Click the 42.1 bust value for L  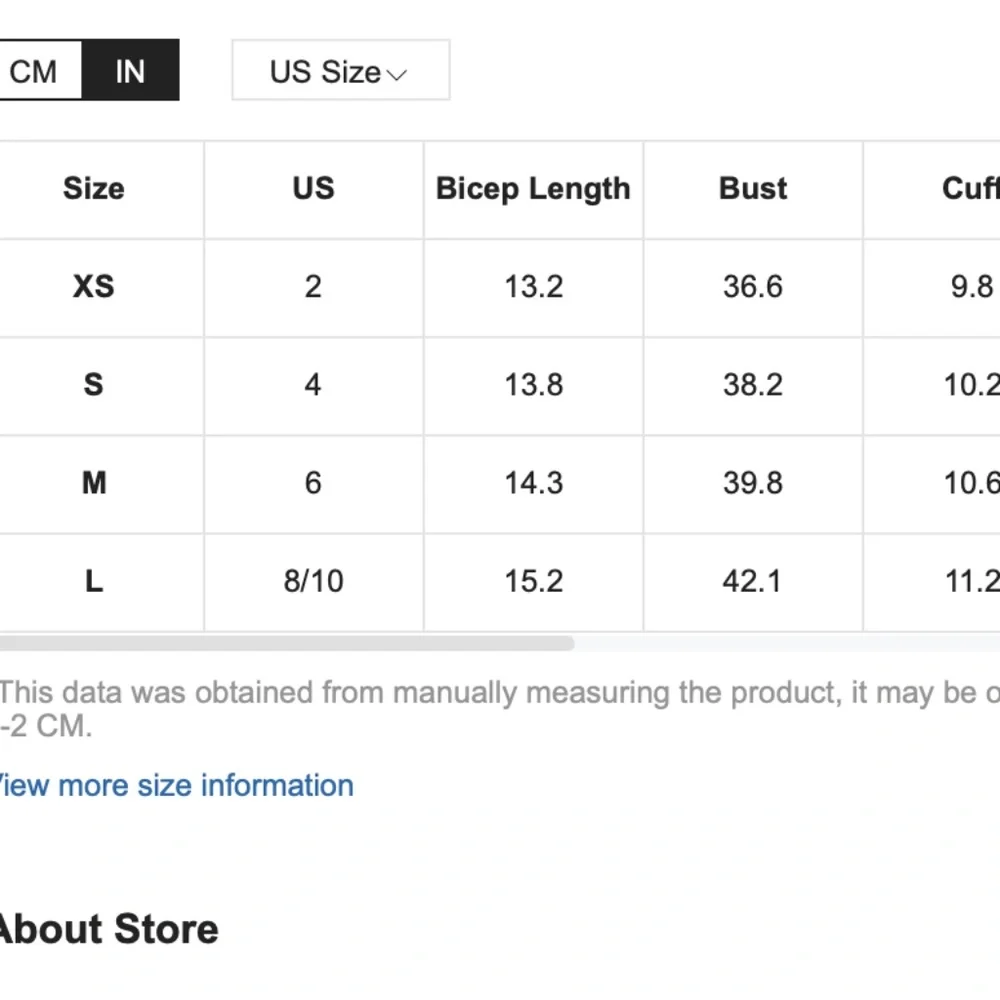point(753,581)
